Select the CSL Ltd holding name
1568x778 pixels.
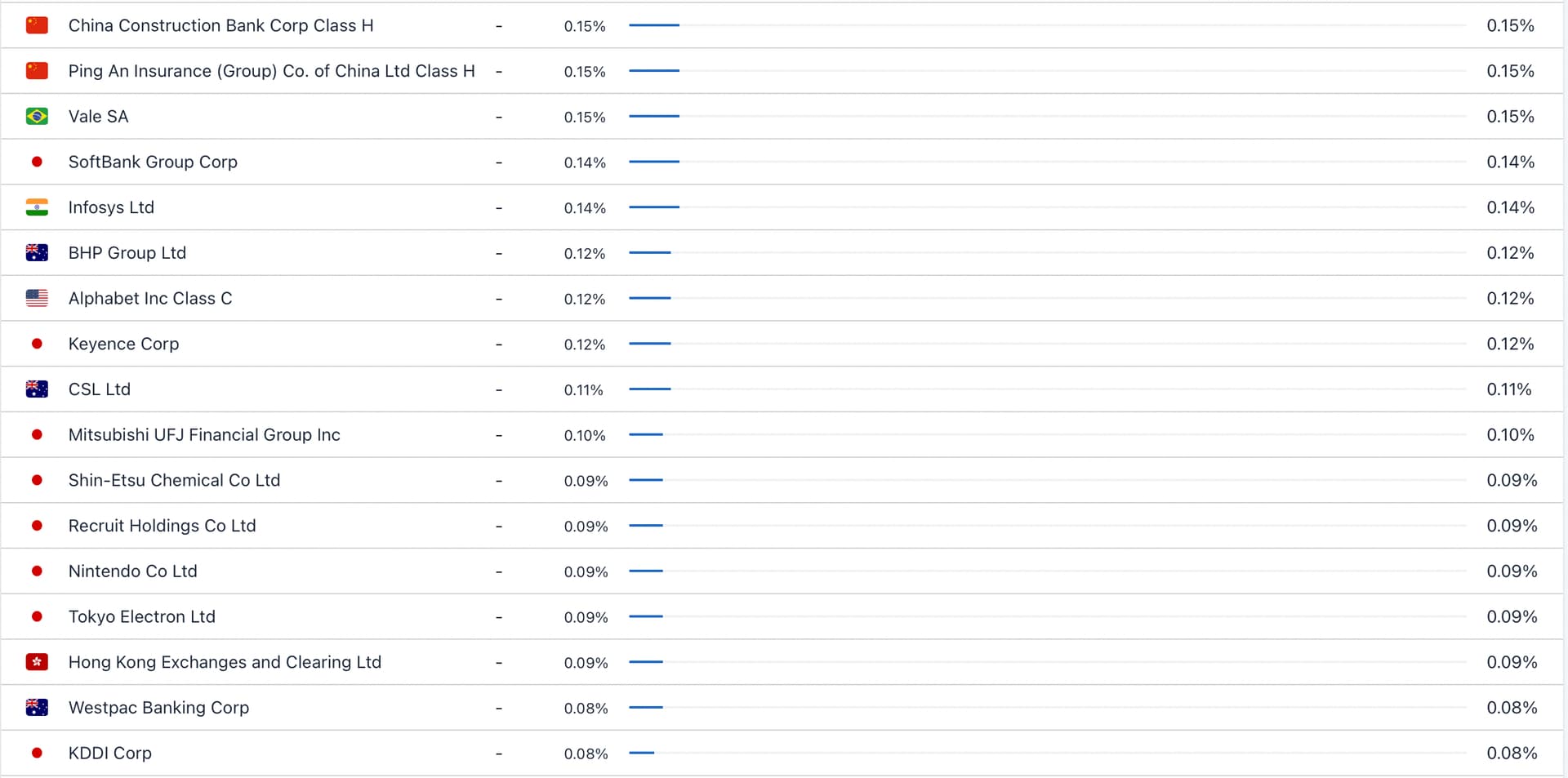[x=100, y=389]
